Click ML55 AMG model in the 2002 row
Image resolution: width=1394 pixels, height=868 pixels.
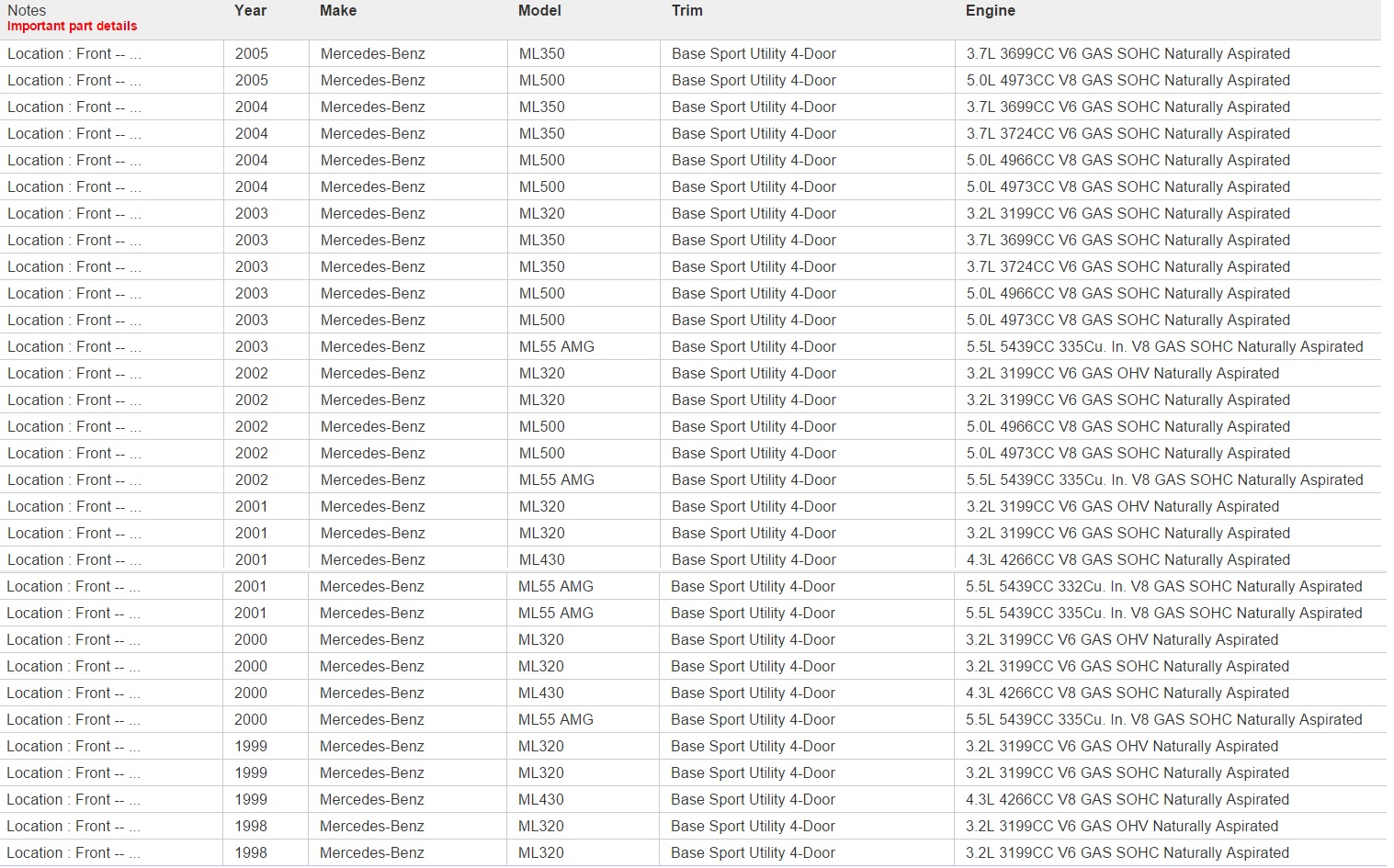click(x=556, y=480)
